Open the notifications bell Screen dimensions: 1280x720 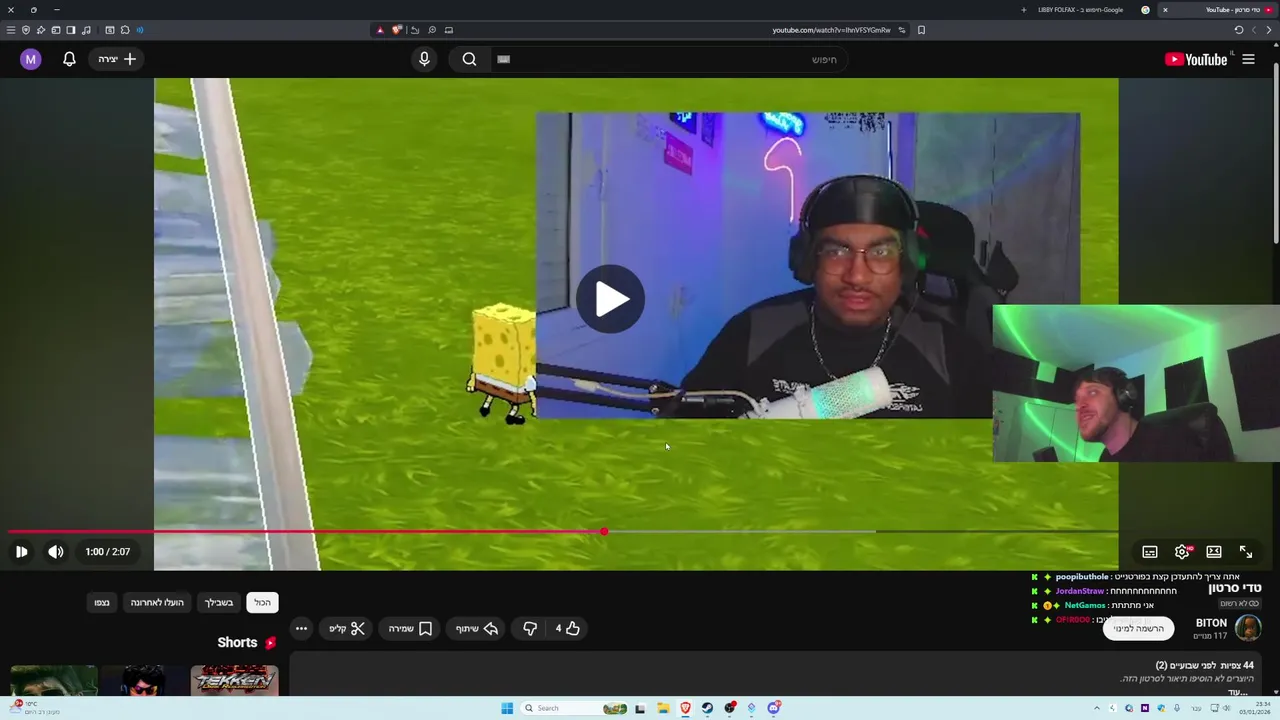coord(69,59)
